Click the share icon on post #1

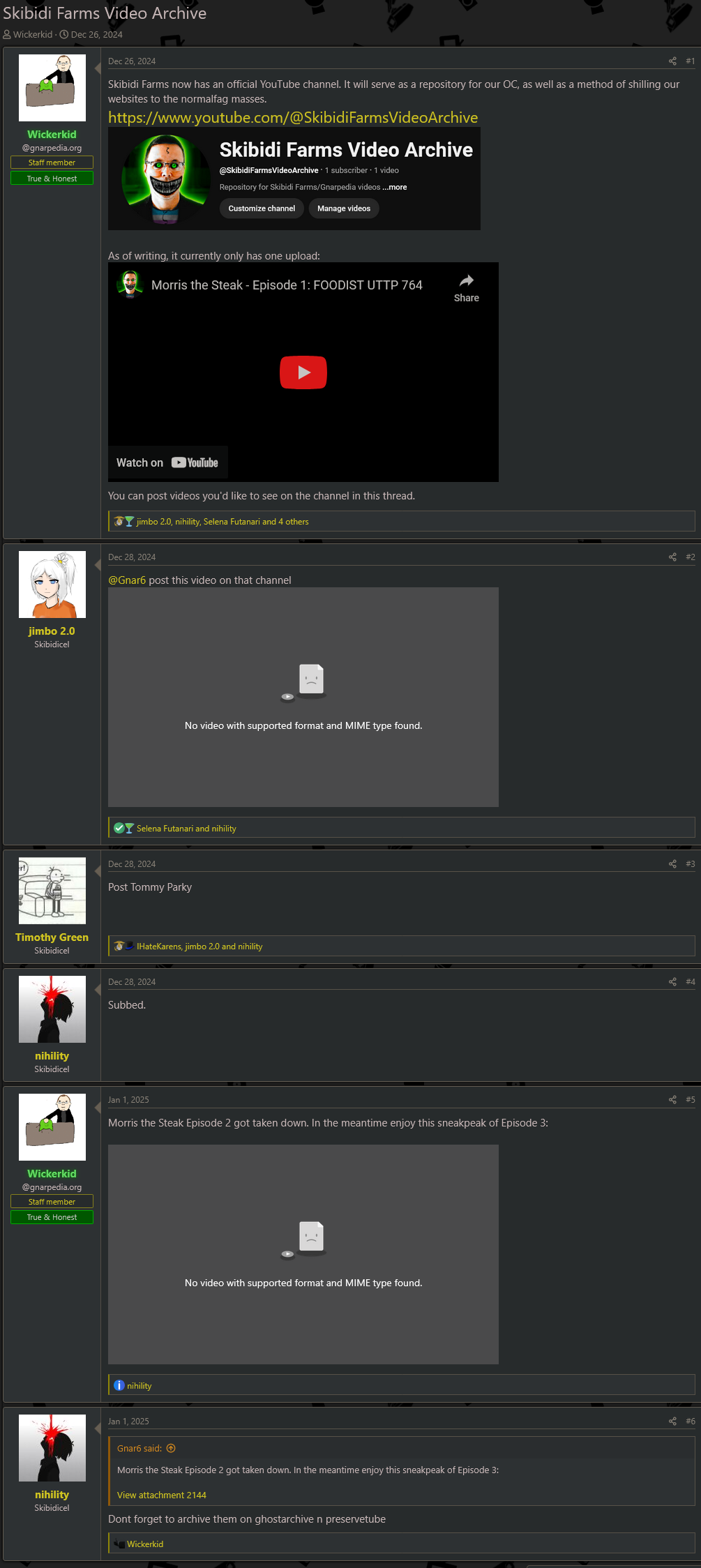[672, 61]
